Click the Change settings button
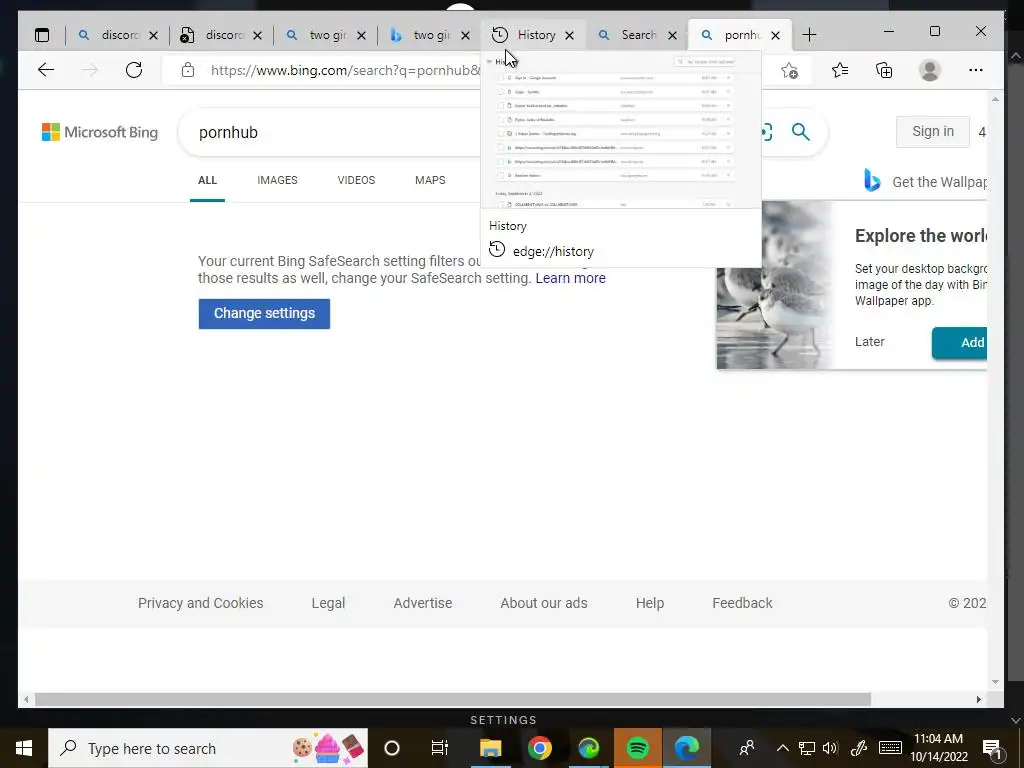 (264, 313)
